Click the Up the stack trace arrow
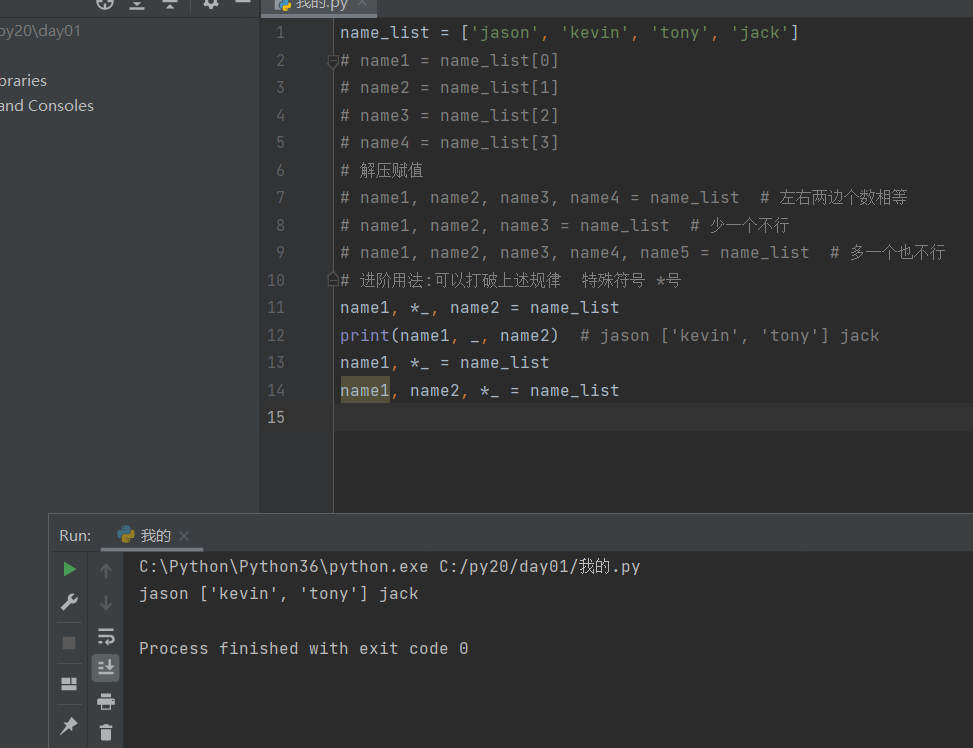The height and width of the screenshot is (748, 973). (x=106, y=570)
